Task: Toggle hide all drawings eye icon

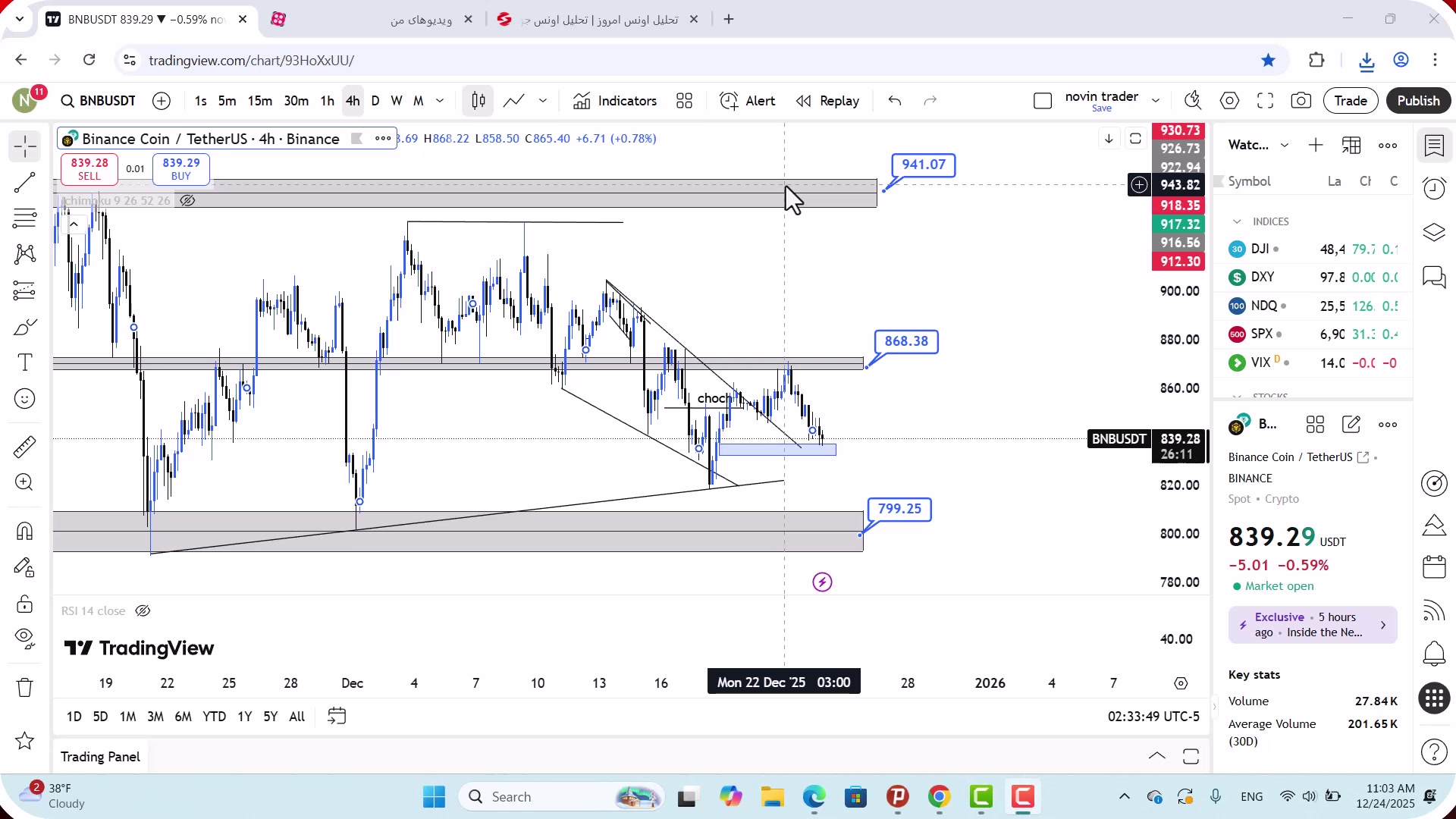Action: pos(25,639)
